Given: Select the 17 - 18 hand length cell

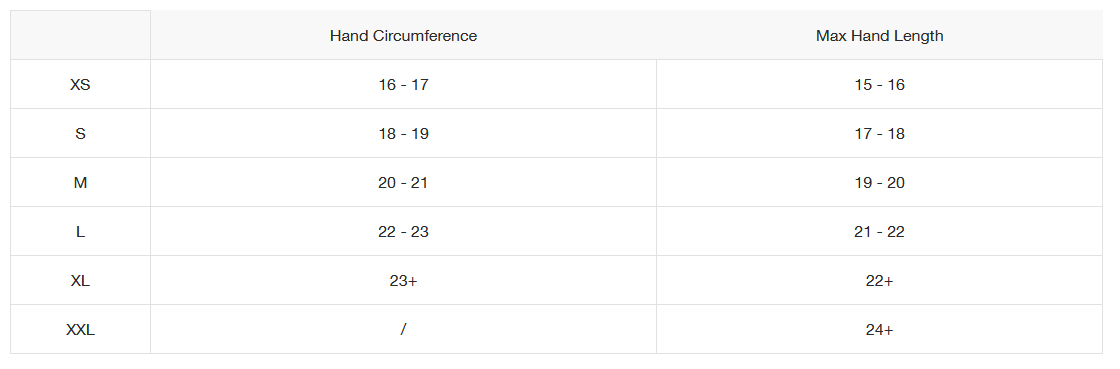Looking at the screenshot, I should tap(879, 133).
